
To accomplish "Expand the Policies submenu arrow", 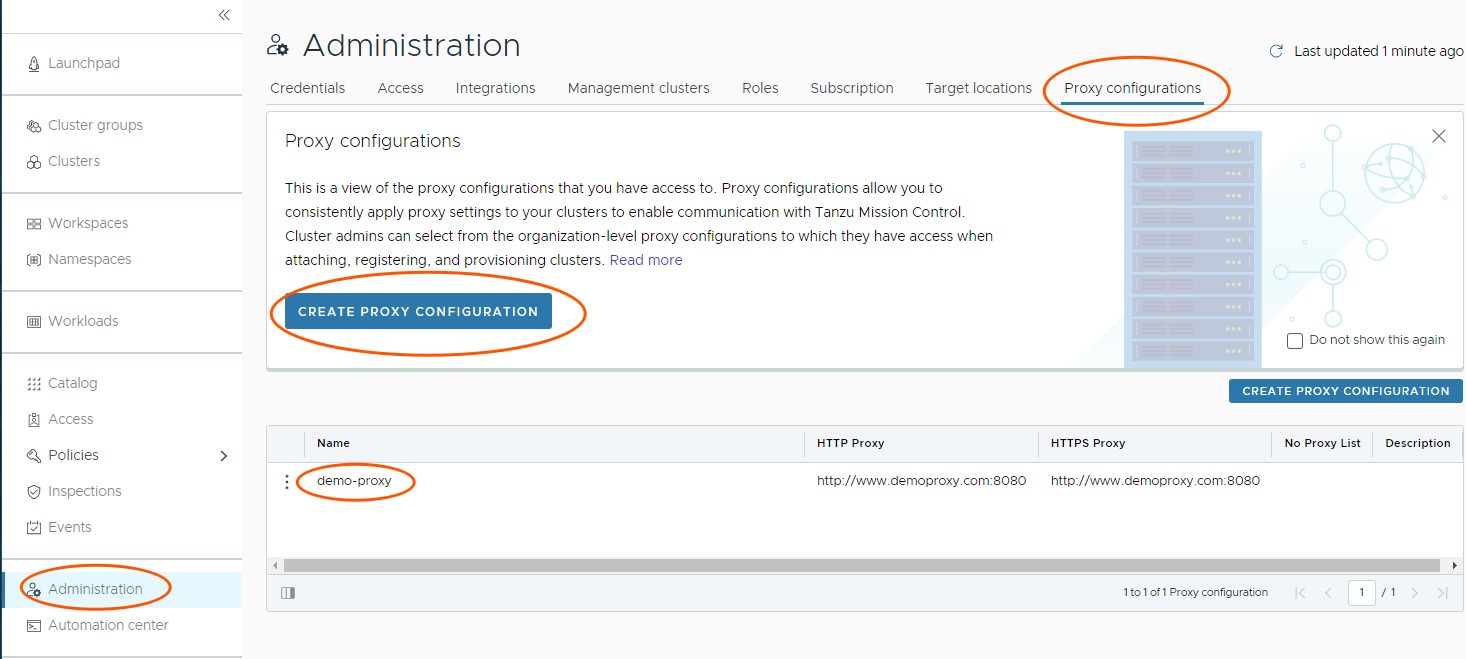I will (x=223, y=456).
